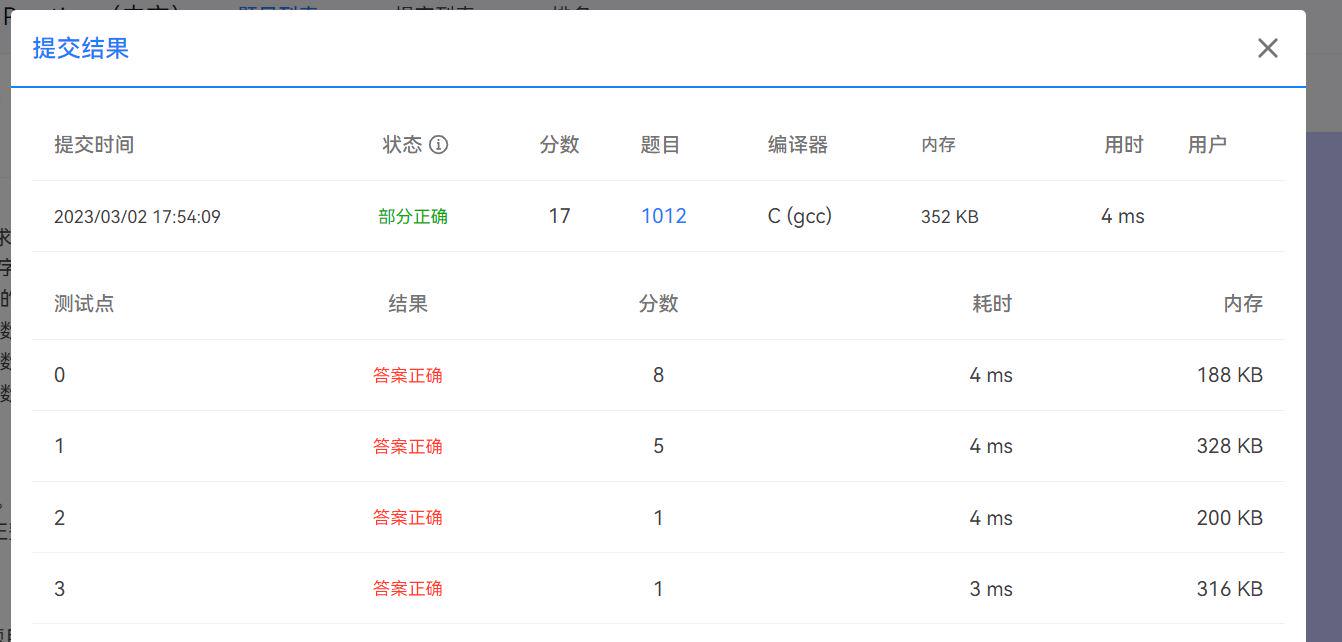Click 答案正确 result for test point 0

pyautogui.click(x=408, y=376)
